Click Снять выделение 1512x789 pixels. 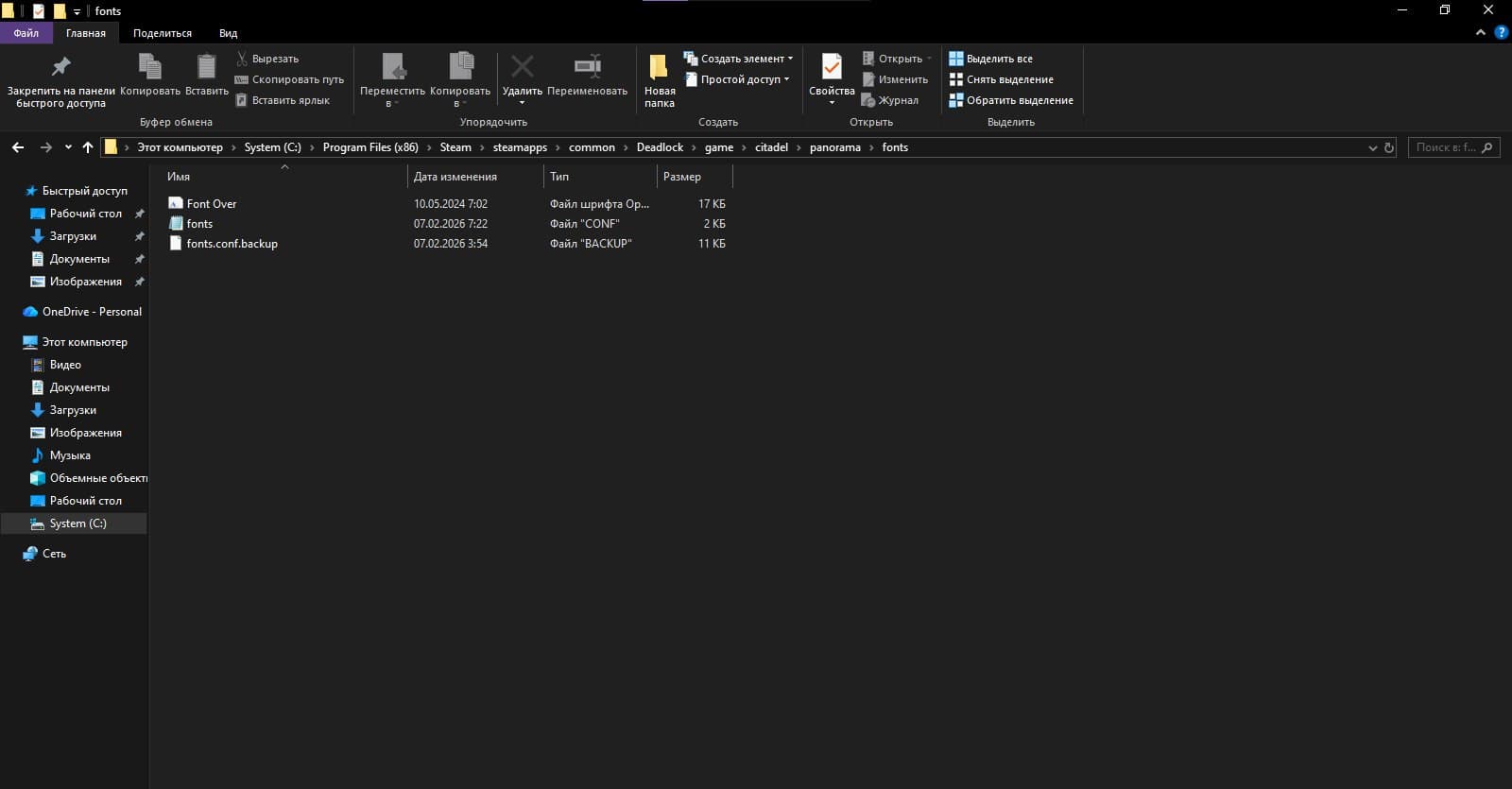(1002, 79)
